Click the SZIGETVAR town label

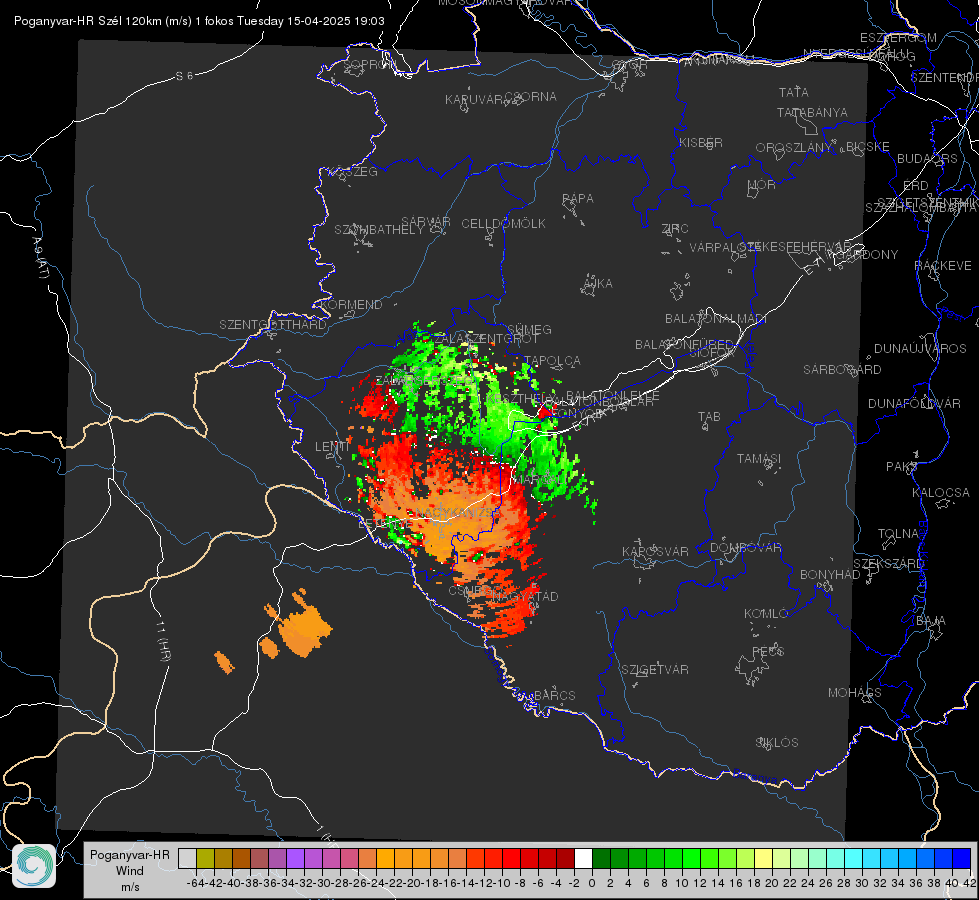click(655, 670)
